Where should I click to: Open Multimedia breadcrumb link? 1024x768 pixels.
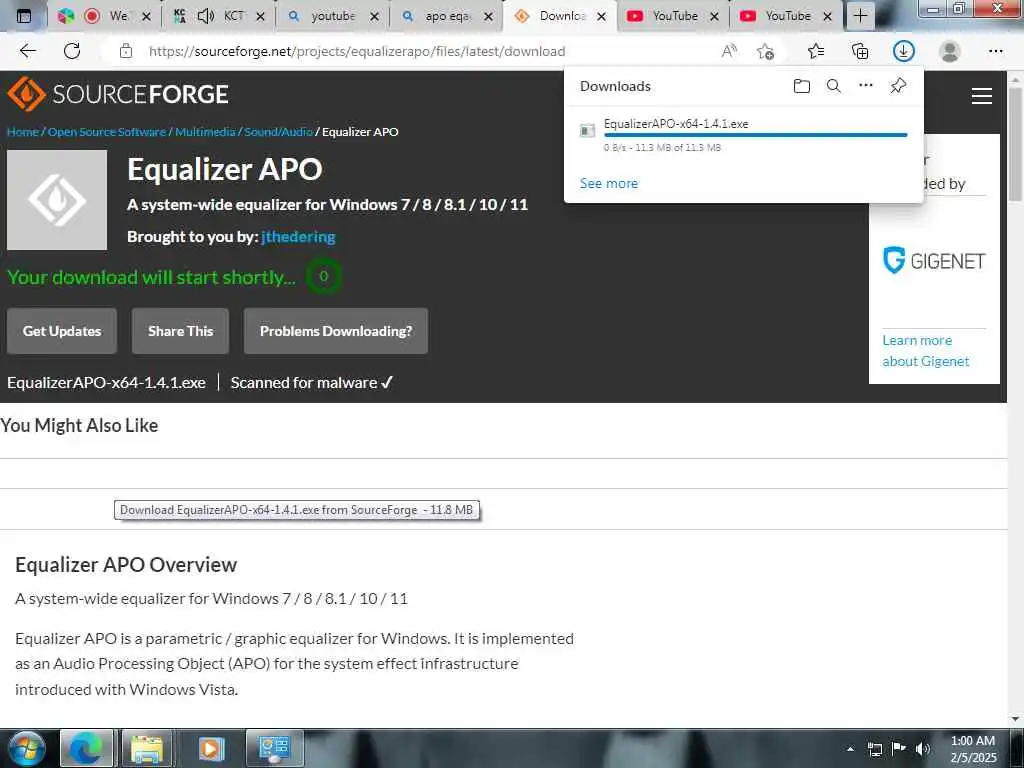(205, 132)
